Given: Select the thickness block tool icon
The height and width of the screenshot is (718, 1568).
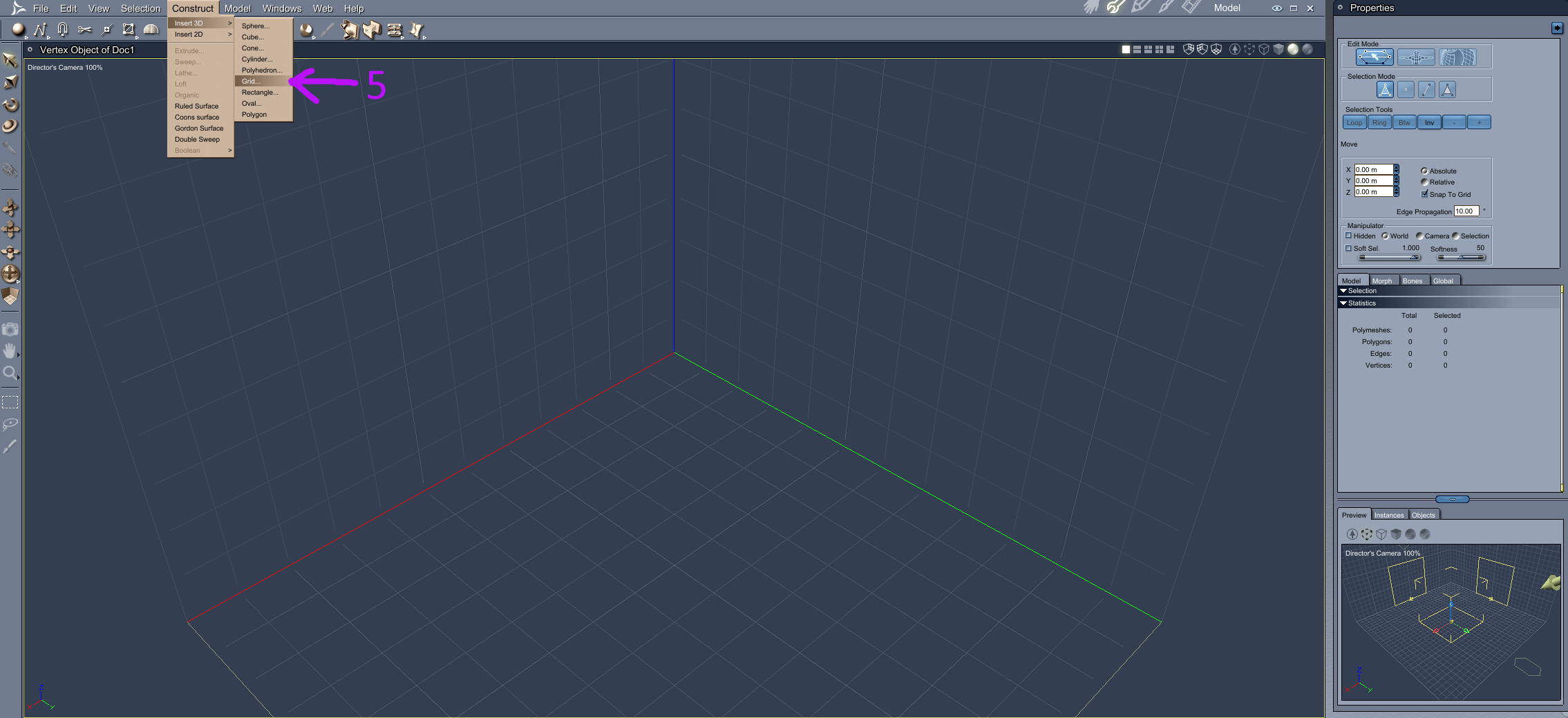Looking at the screenshot, I should (x=372, y=30).
